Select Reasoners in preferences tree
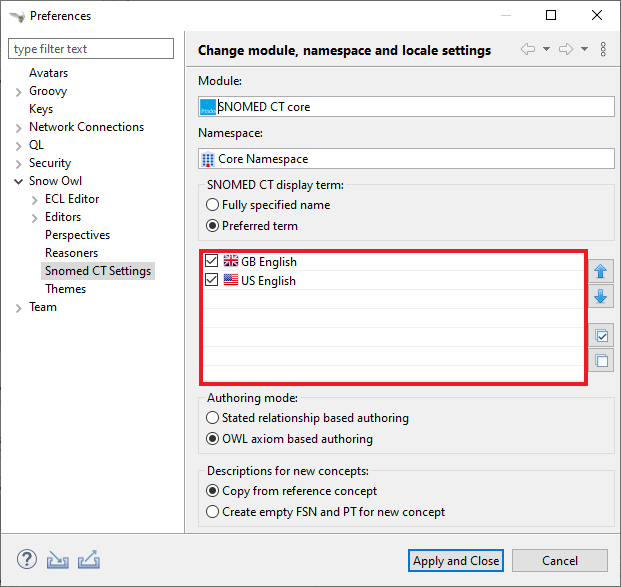The height and width of the screenshot is (587, 621). pyautogui.click(x=71, y=253)
